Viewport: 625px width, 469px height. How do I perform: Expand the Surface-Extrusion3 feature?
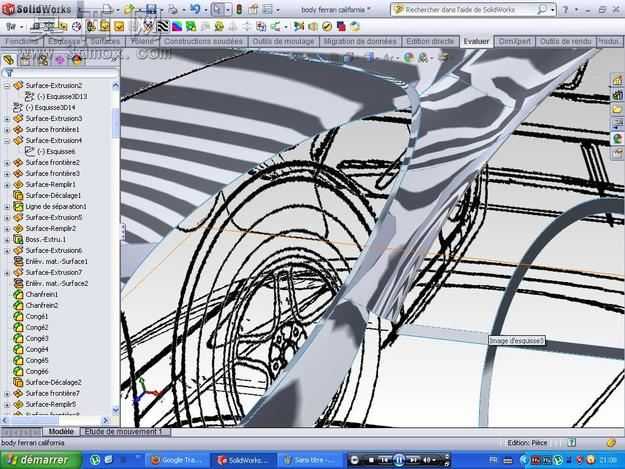(6, 118)
